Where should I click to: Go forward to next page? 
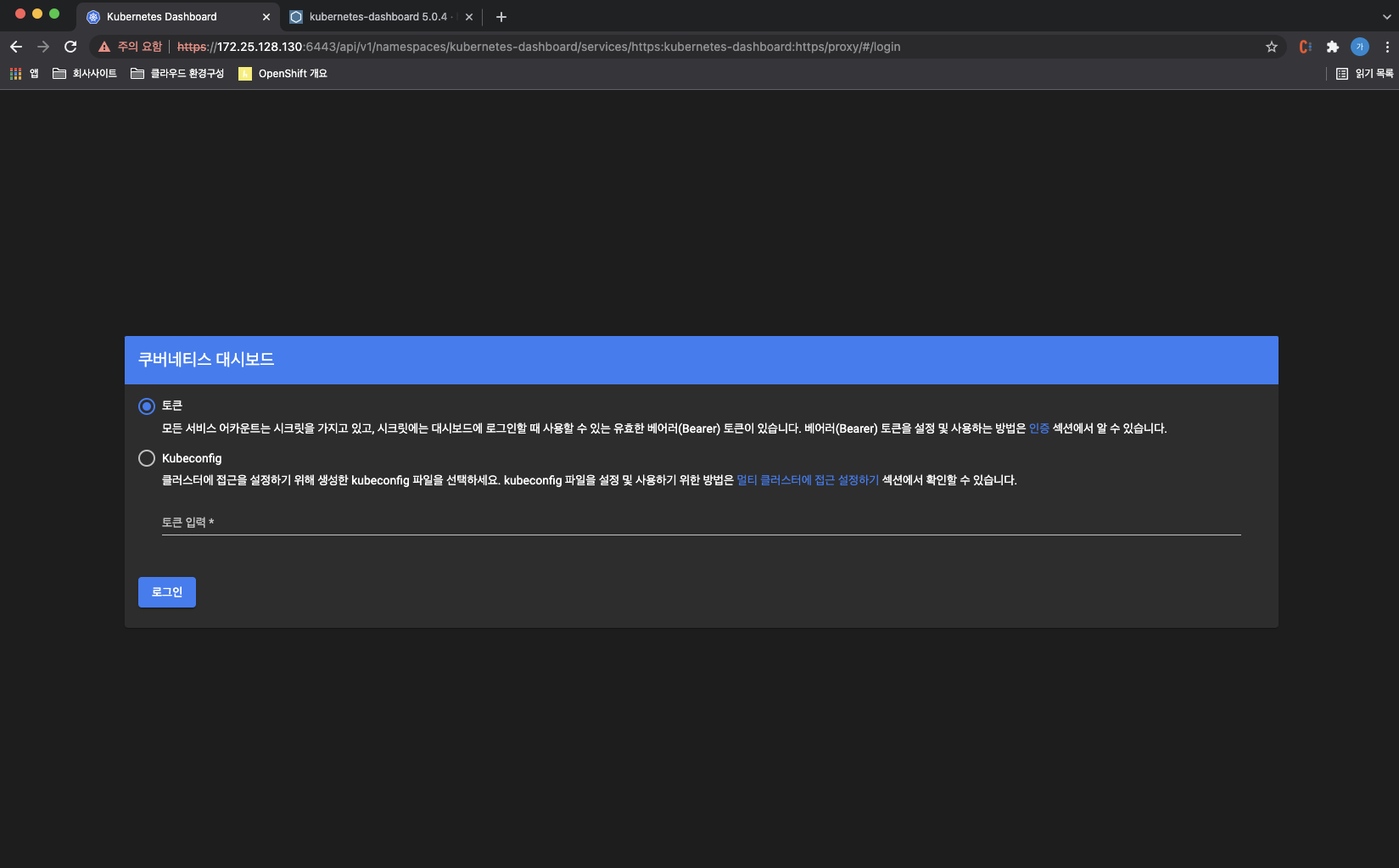click(x=43, y=47)
